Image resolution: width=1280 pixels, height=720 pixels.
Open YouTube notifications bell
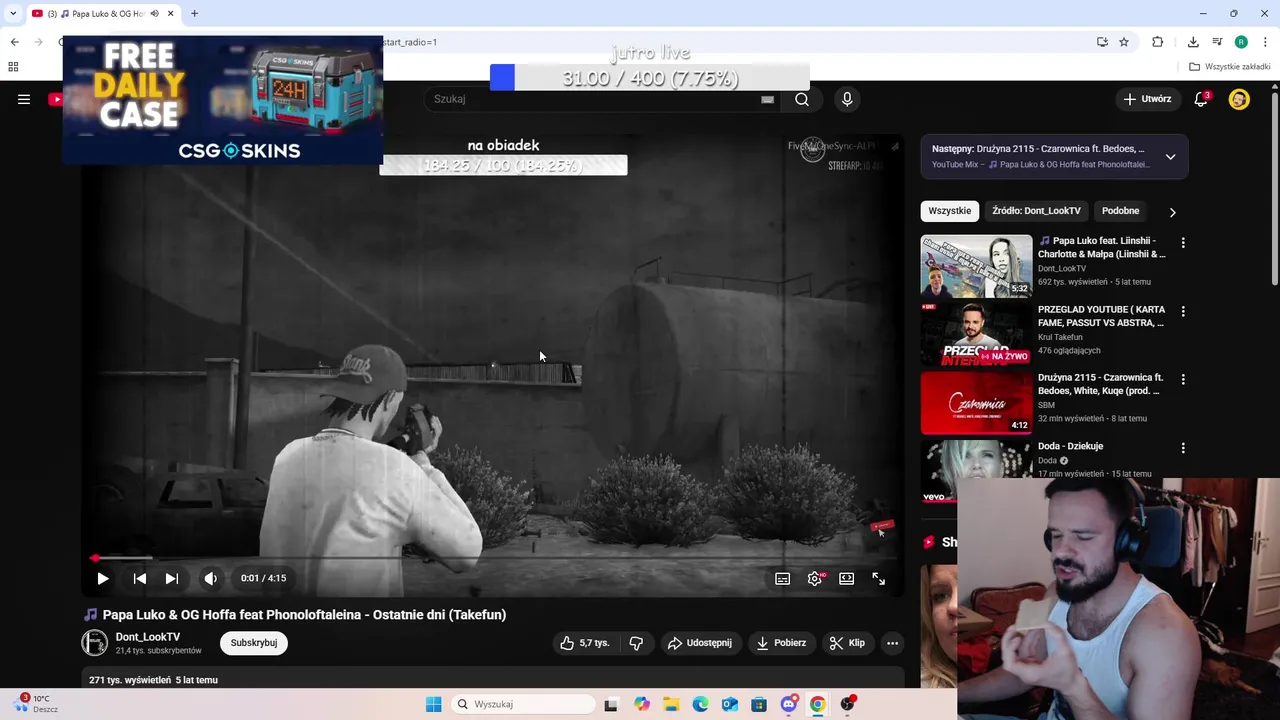(x=1201, y=99)
